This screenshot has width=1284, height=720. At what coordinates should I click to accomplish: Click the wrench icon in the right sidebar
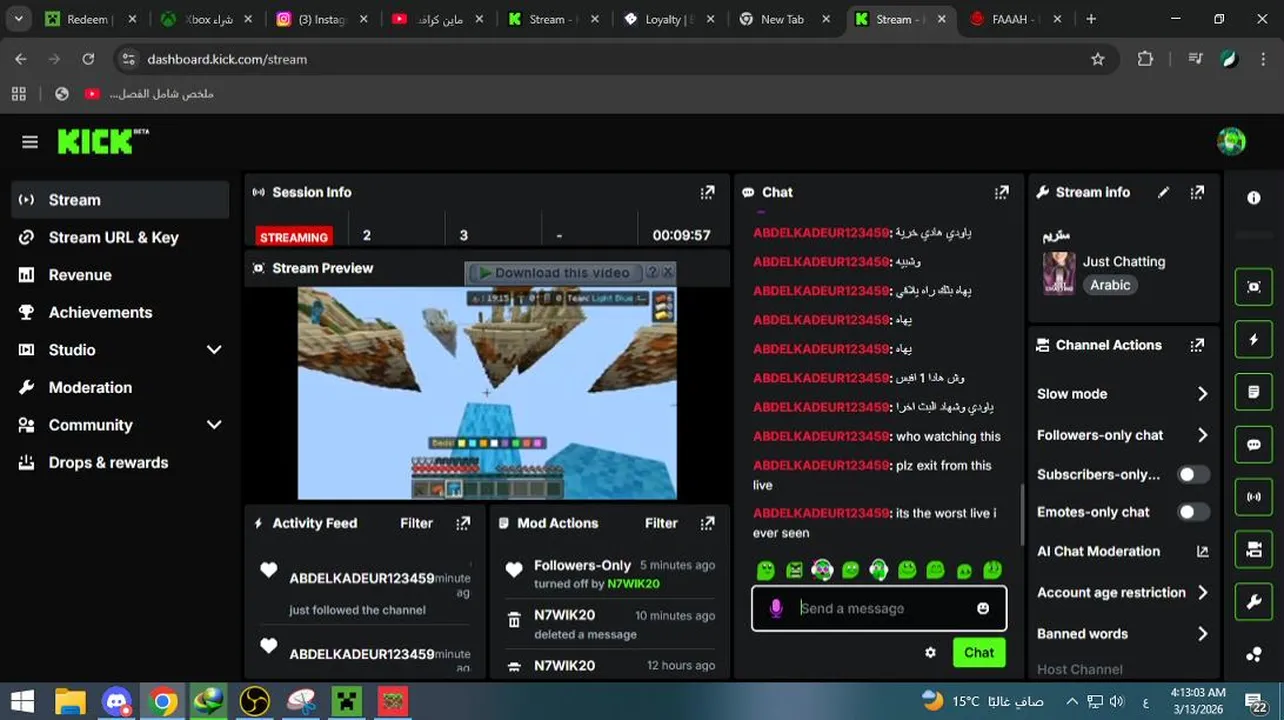pyautogui.click(x=1254, y=602)
